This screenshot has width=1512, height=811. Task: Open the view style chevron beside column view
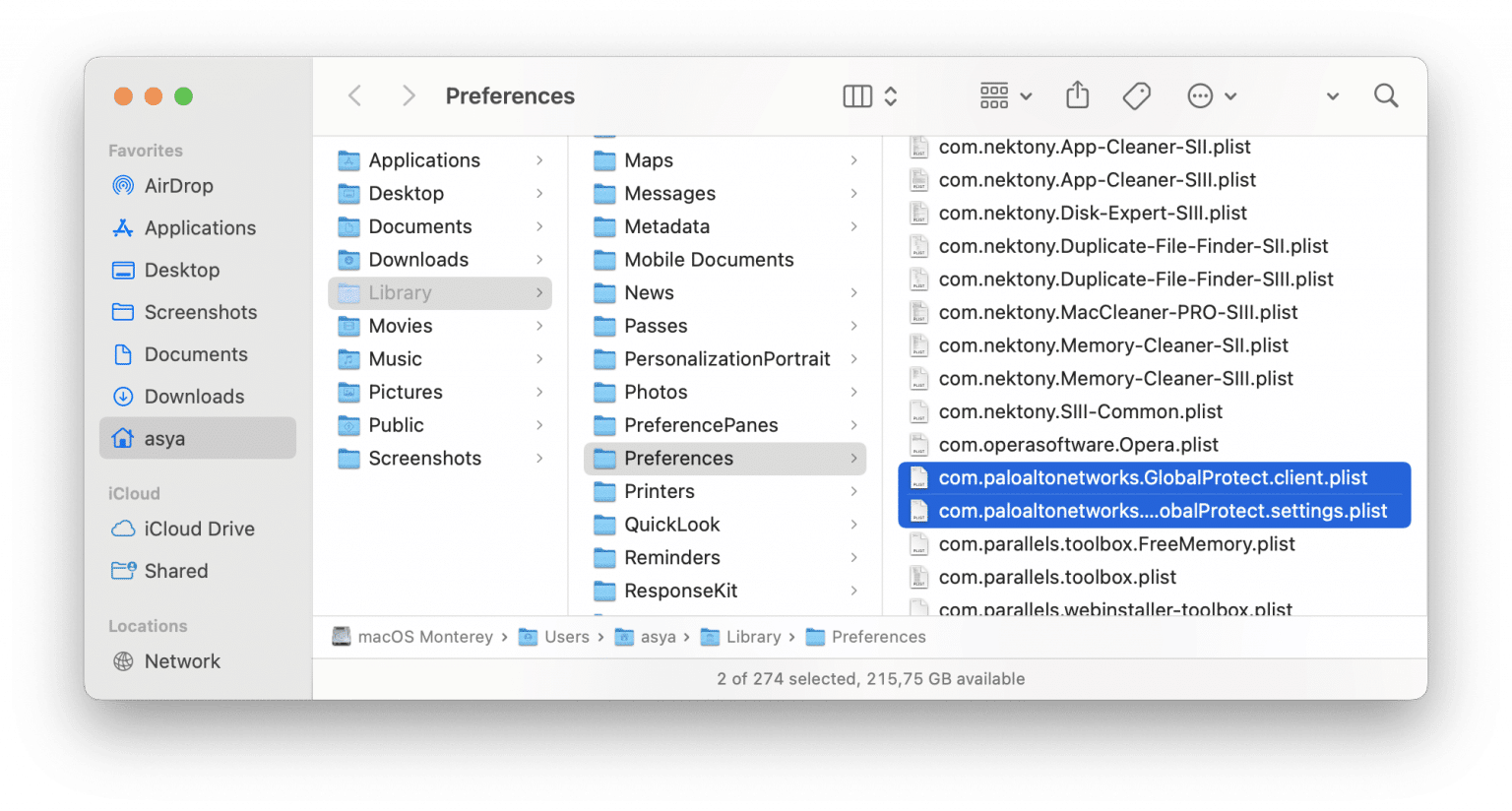[889, 95]
